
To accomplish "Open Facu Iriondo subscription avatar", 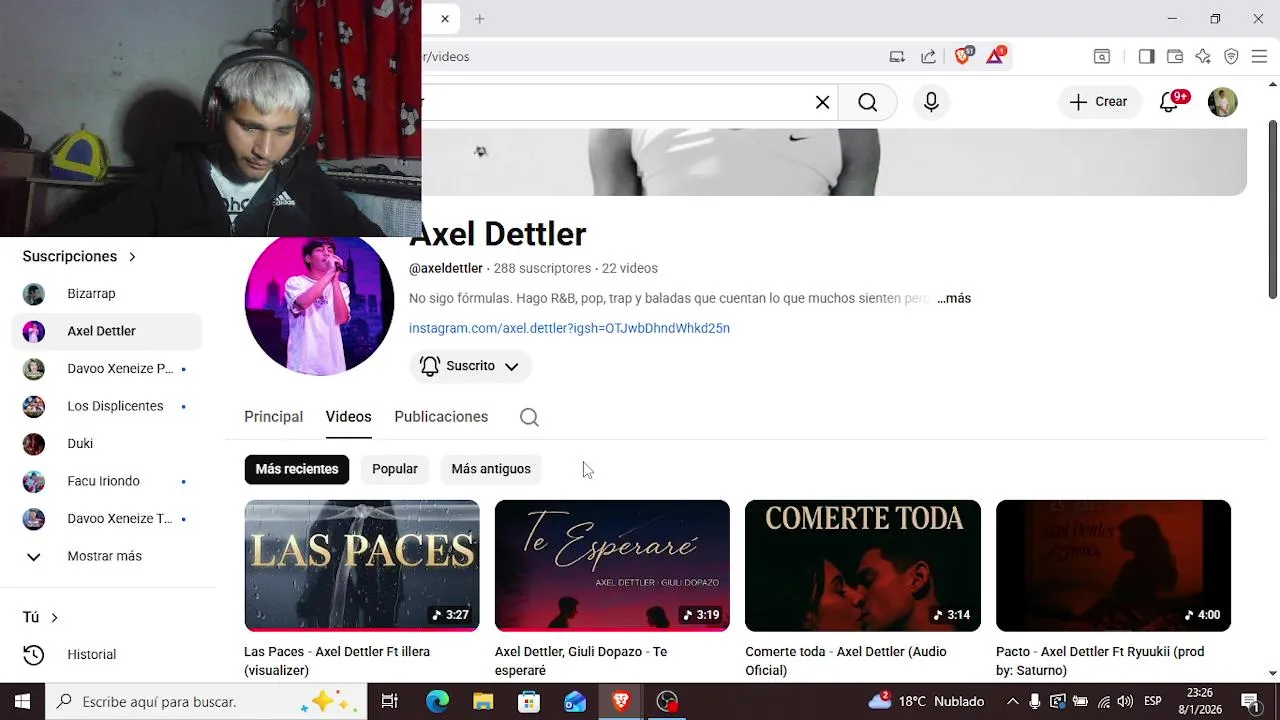I will [34, 481].
